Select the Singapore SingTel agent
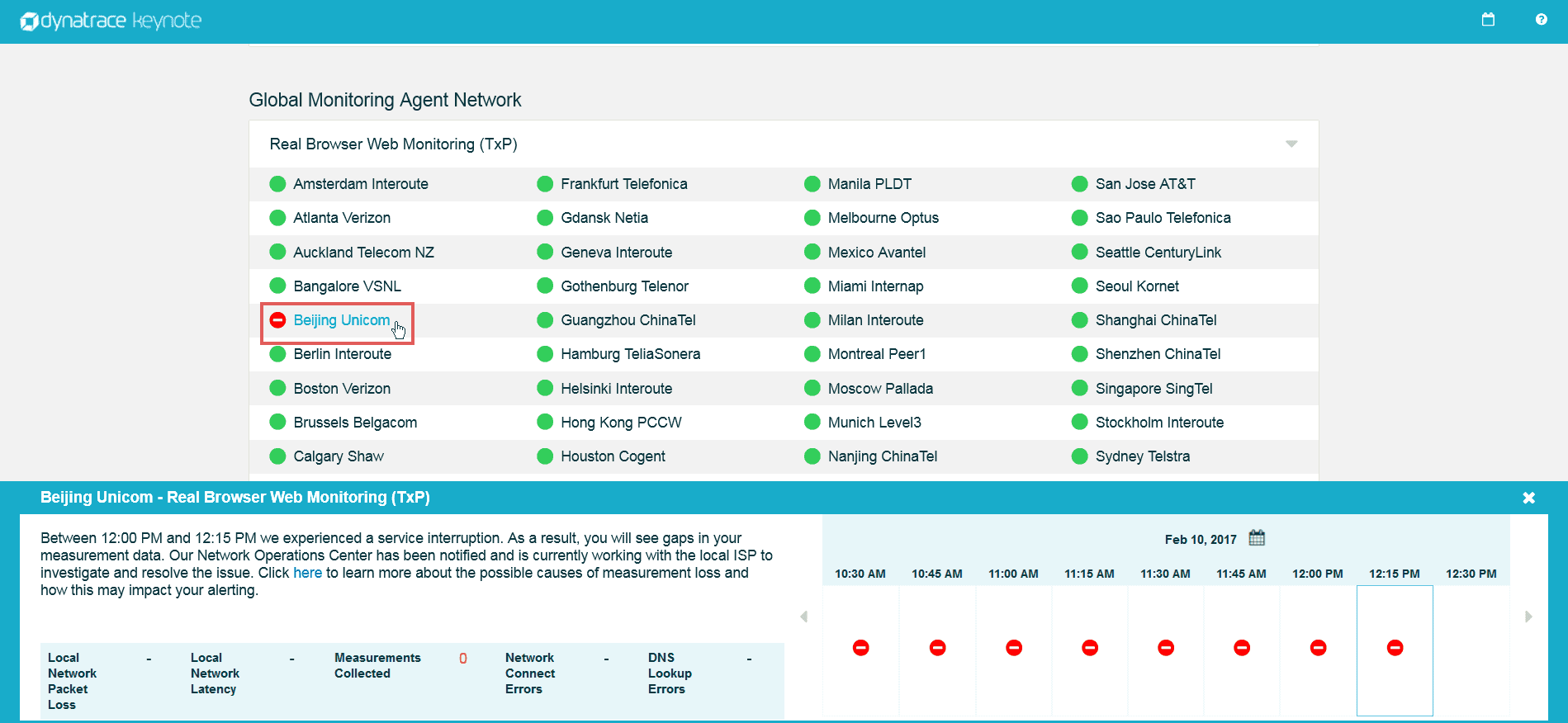 1154,389
